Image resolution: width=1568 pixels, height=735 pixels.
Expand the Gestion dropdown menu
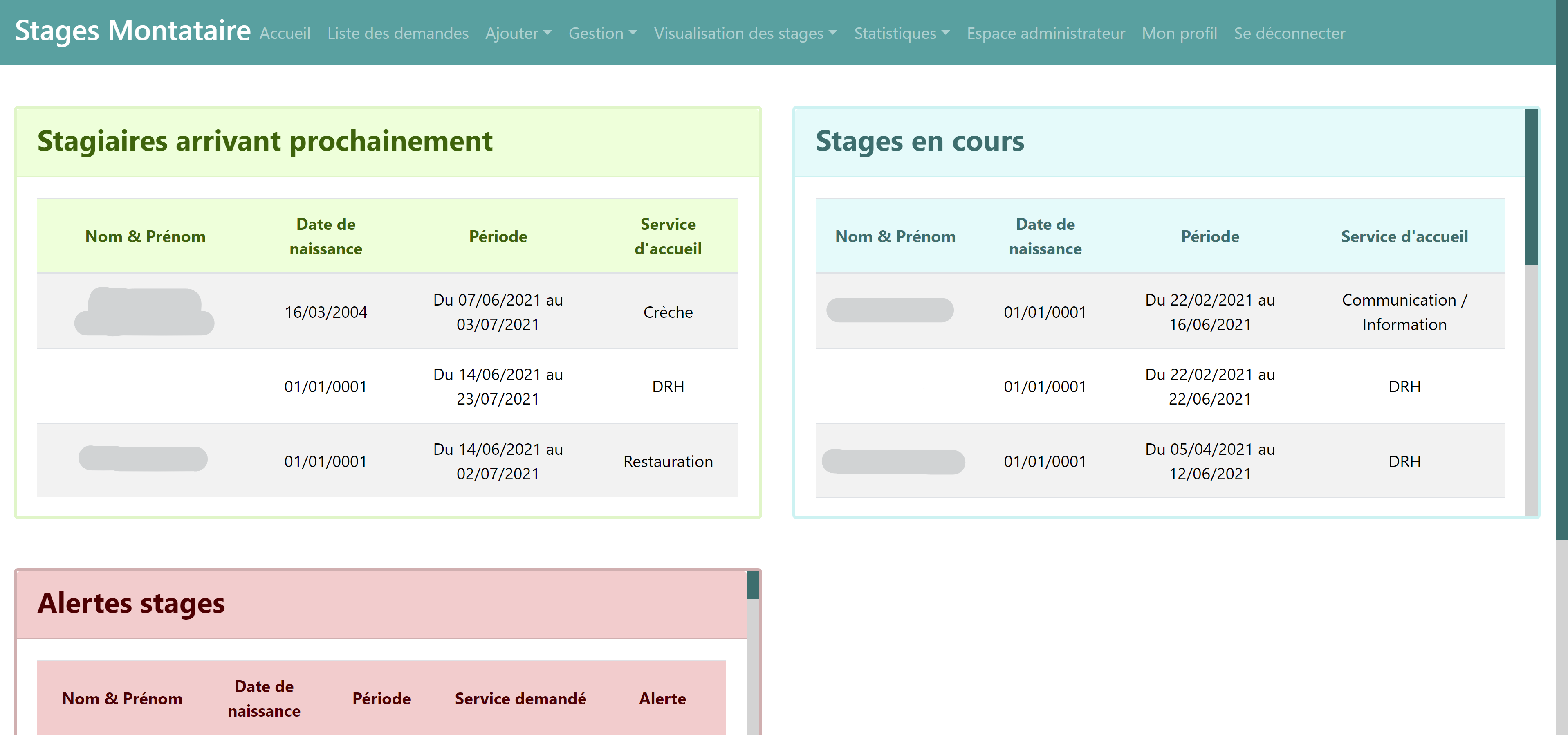603,34
